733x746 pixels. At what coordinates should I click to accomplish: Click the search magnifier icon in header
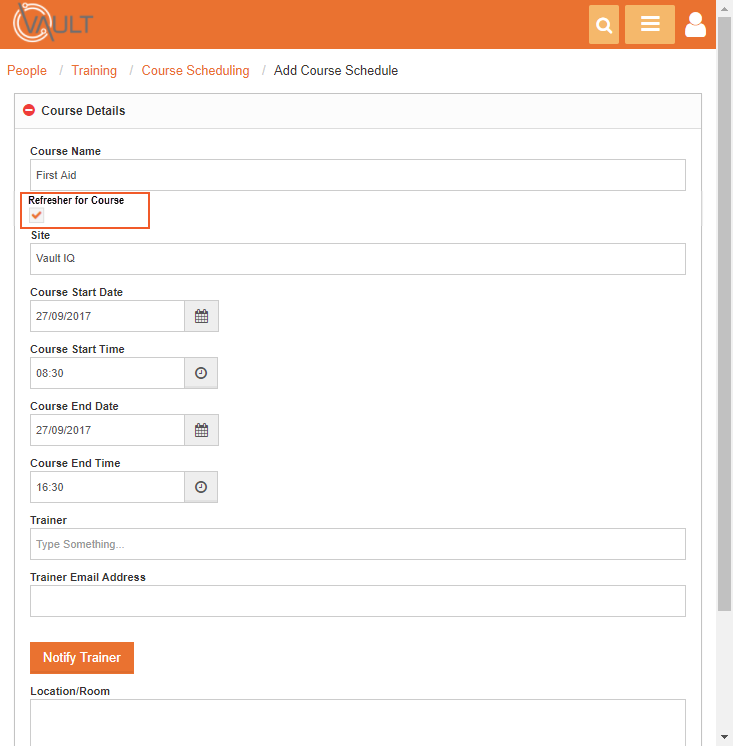pos(604,24)
